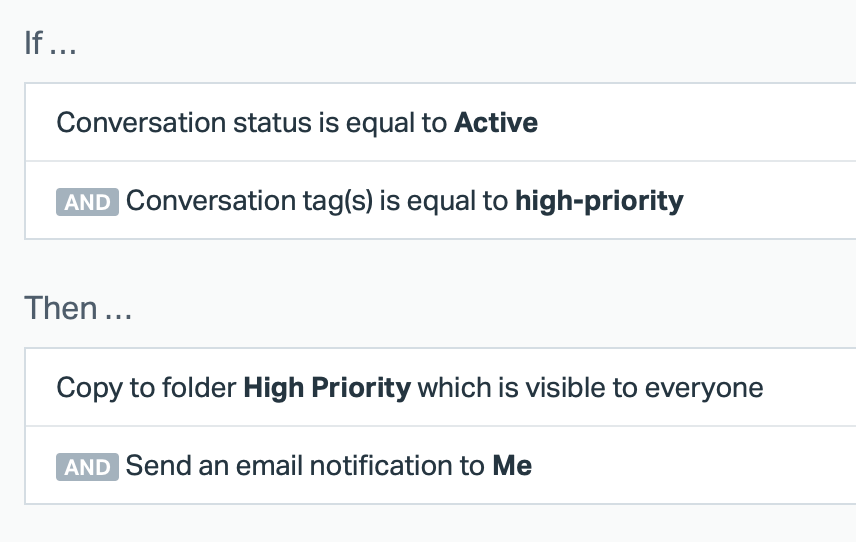Click the AND badge in the If conditions

click(87, 202)
